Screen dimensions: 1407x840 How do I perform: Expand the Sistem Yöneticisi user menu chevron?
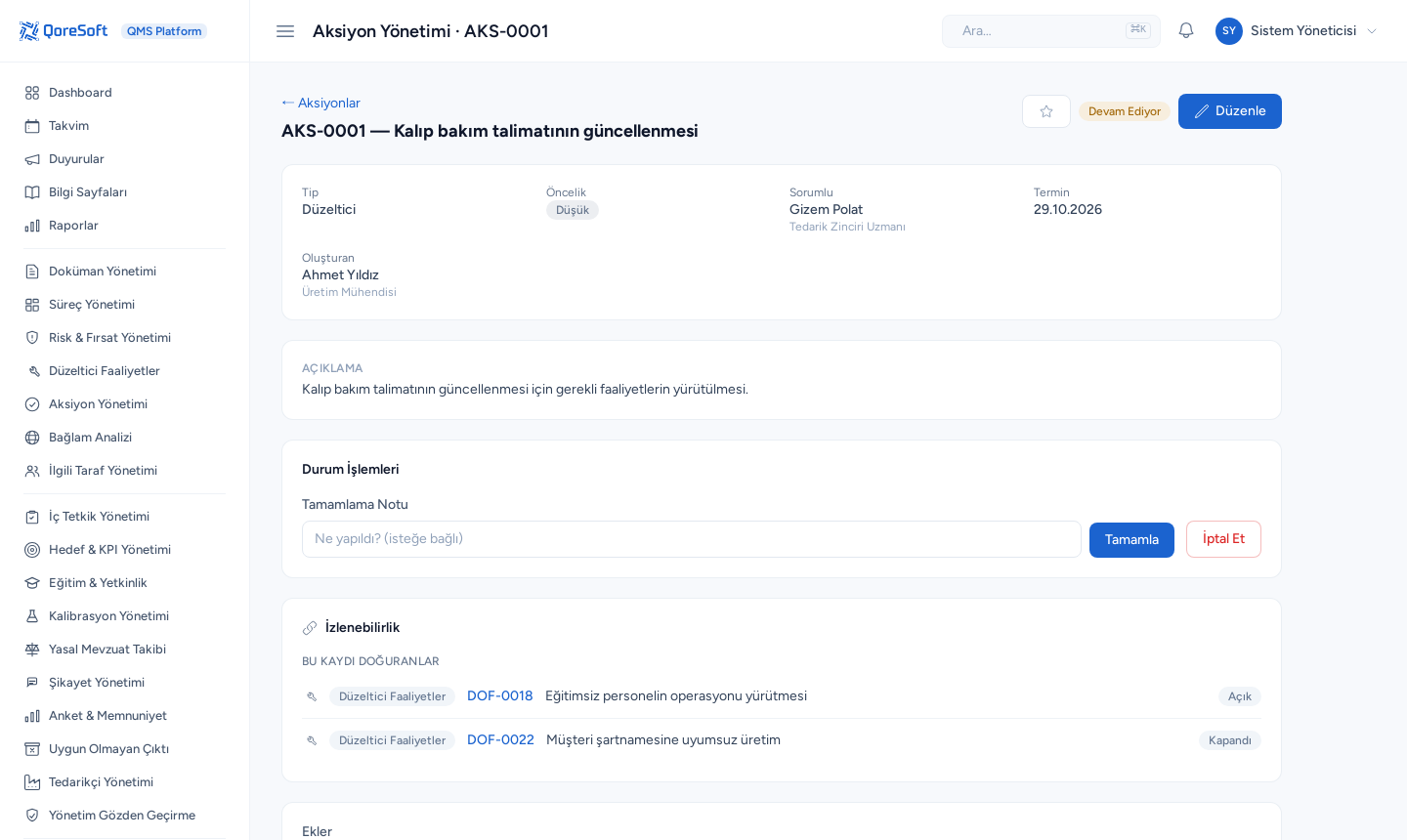[1372, 31]
